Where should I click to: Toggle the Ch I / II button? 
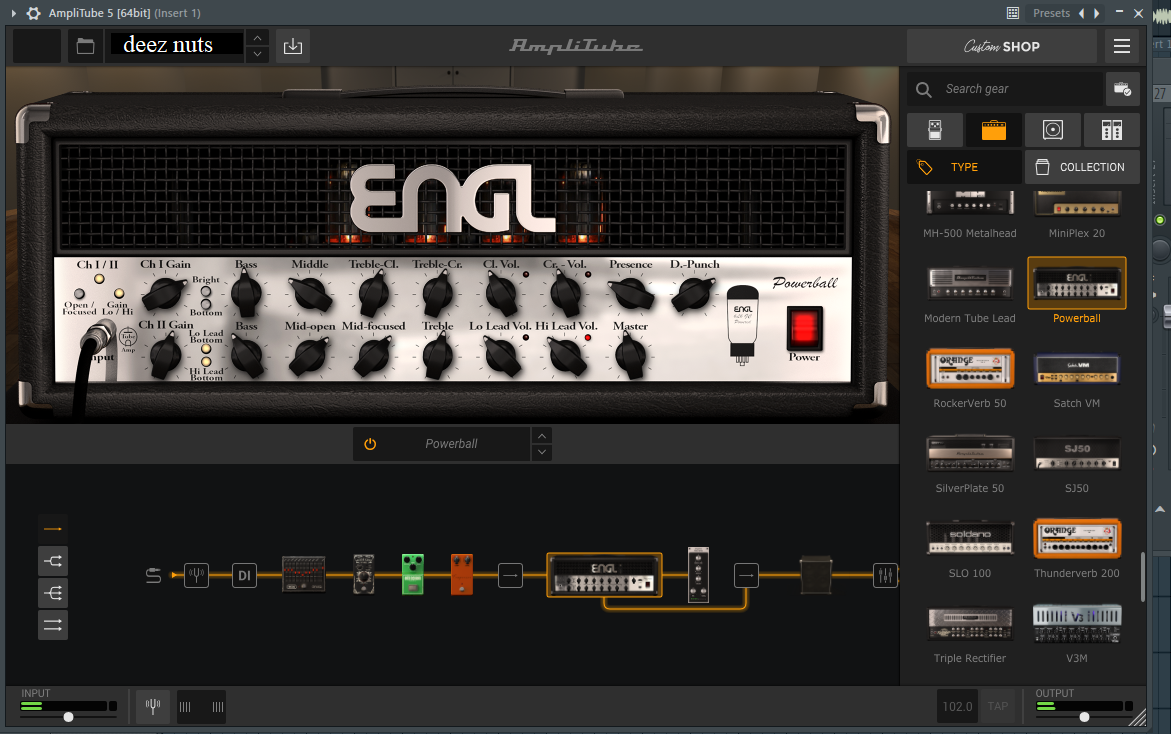[x=99, y=279]
